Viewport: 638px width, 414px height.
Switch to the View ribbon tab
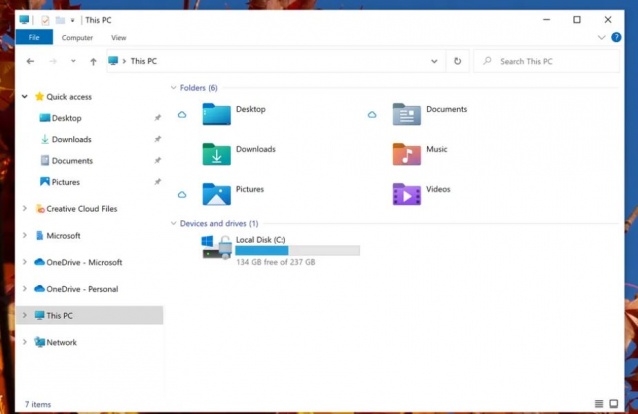(118, 38)
